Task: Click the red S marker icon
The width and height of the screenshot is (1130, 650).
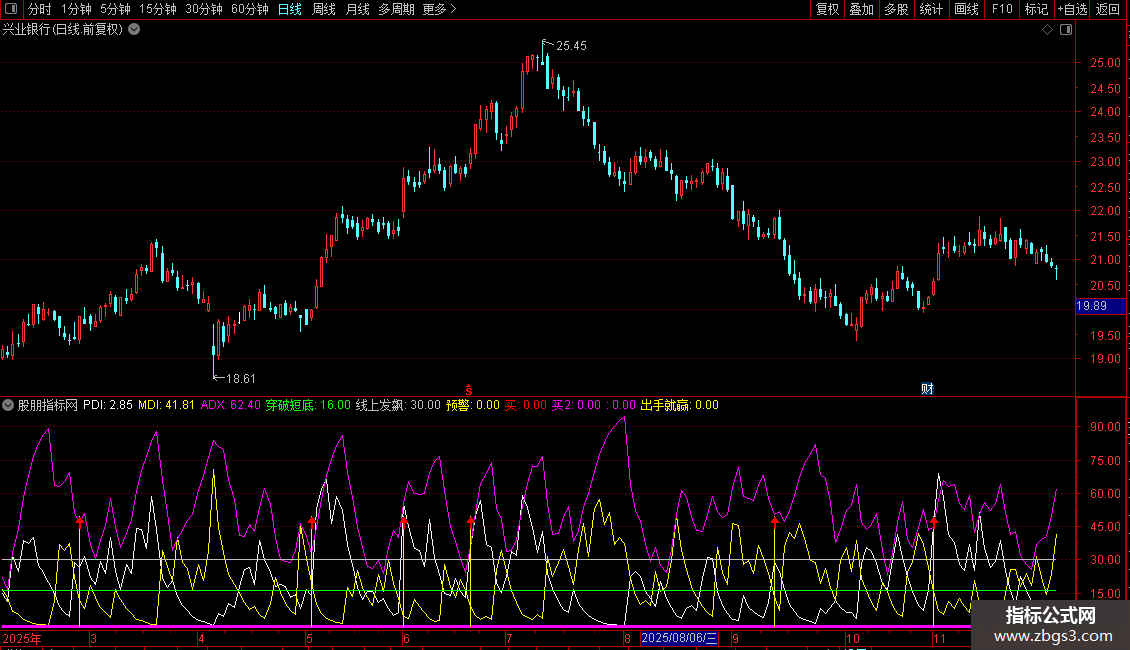Action: click(x=469, y=388)
